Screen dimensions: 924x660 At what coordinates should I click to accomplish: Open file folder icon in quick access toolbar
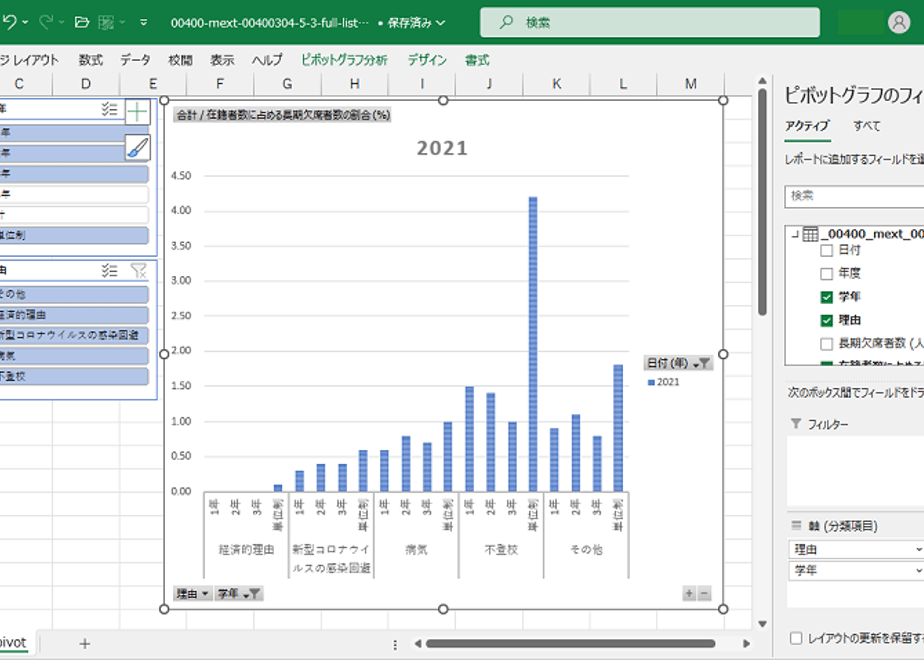click(x=82, y=22)
